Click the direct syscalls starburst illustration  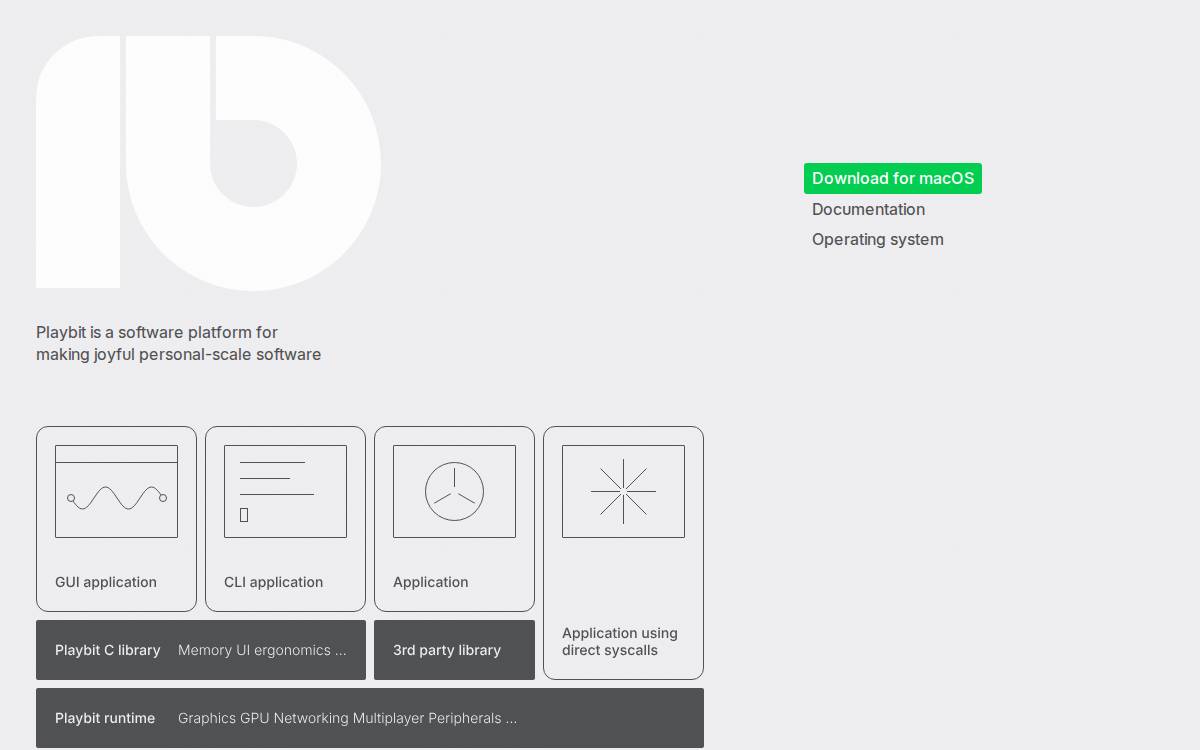(623, 491)
